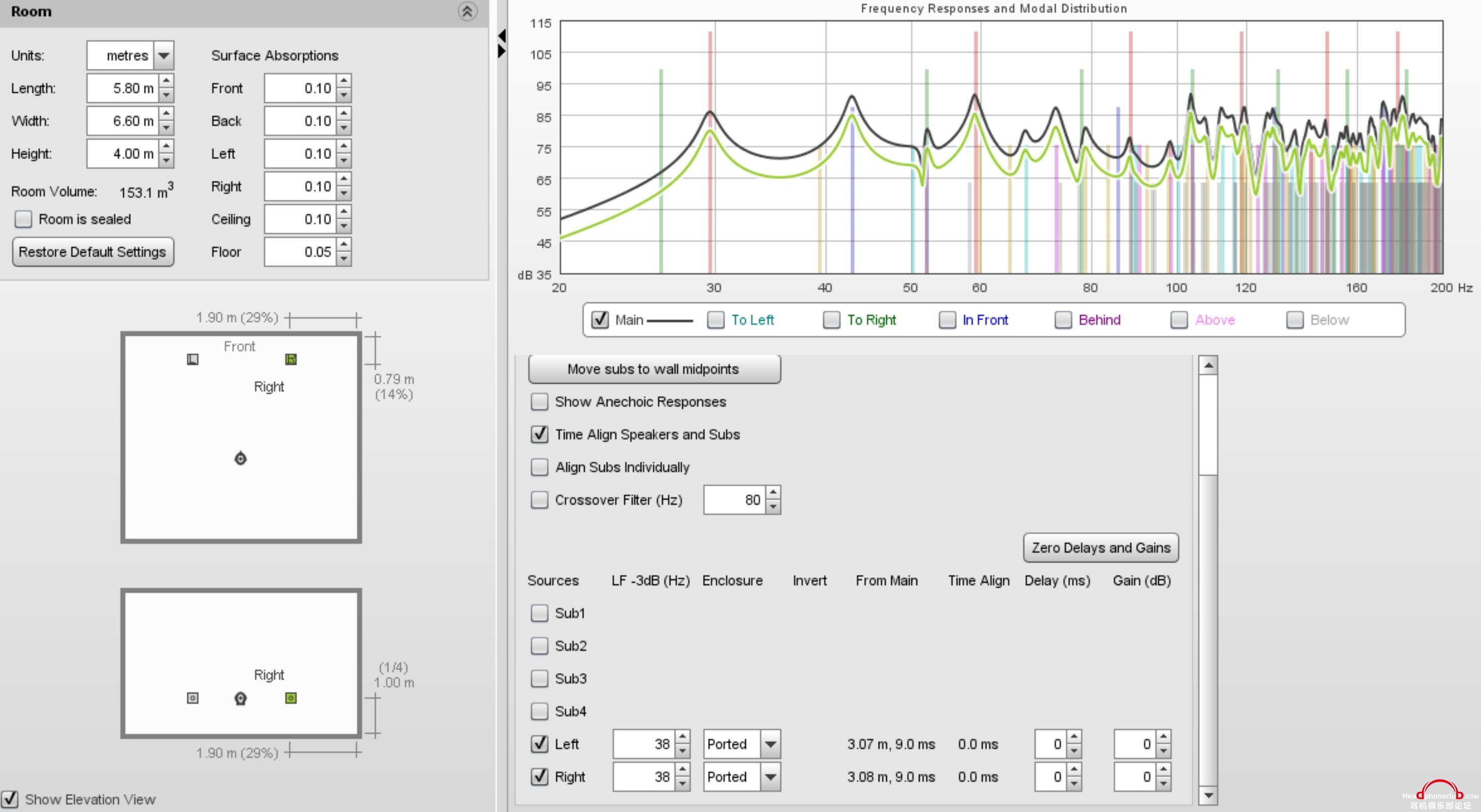
Task: Increase Ceiling absorption value
Action: click(344, 212)
